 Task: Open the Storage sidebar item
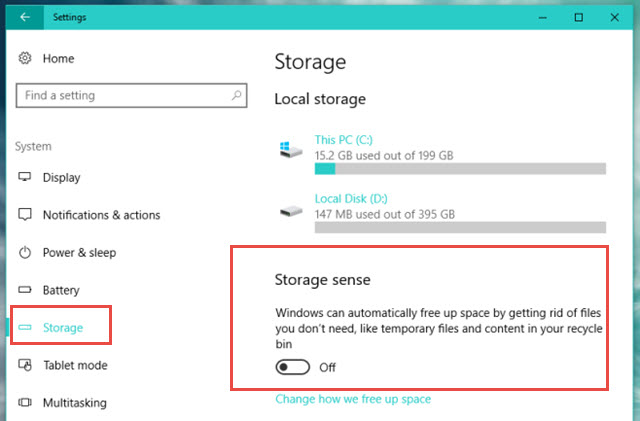tap(61, 327)
